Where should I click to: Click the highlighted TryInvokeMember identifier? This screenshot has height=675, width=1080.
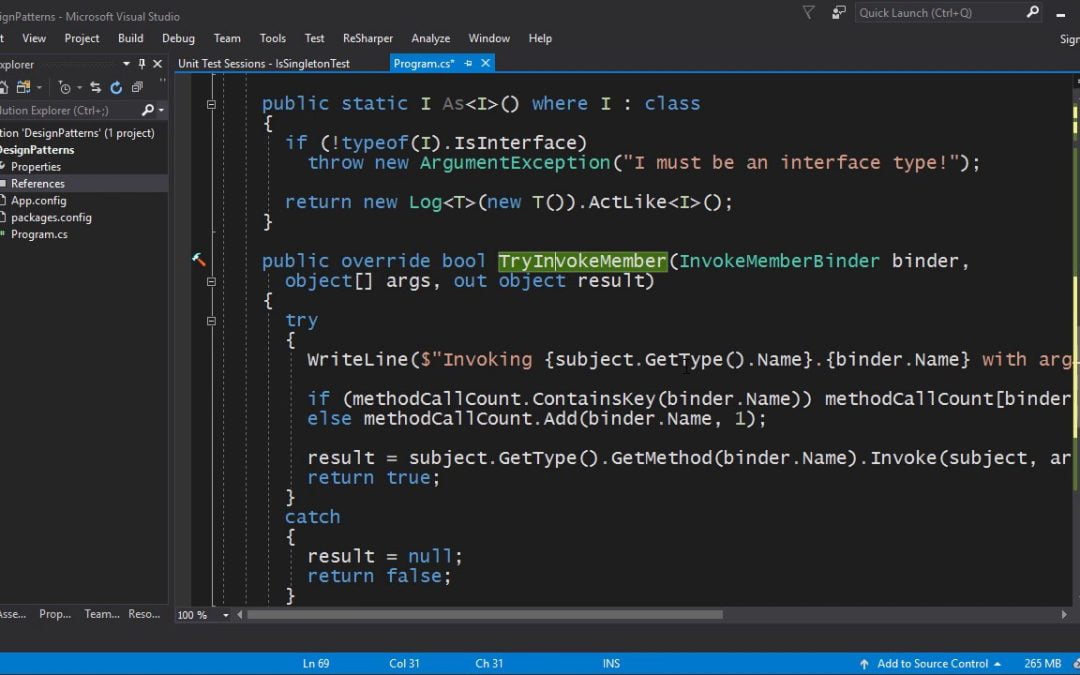(x=582, y=261)
